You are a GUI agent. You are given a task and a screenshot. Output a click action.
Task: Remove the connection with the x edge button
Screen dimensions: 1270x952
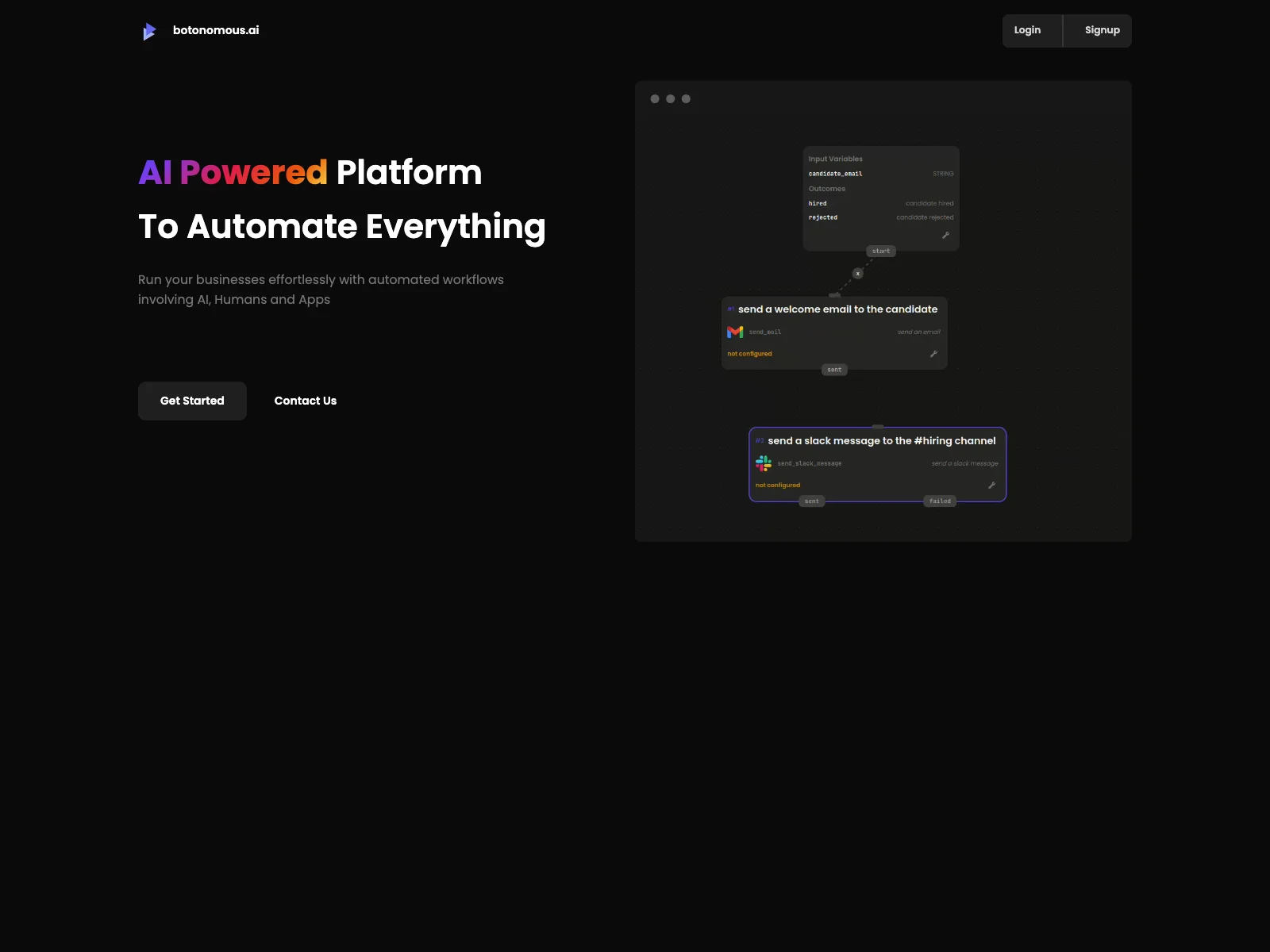[857, 274]
